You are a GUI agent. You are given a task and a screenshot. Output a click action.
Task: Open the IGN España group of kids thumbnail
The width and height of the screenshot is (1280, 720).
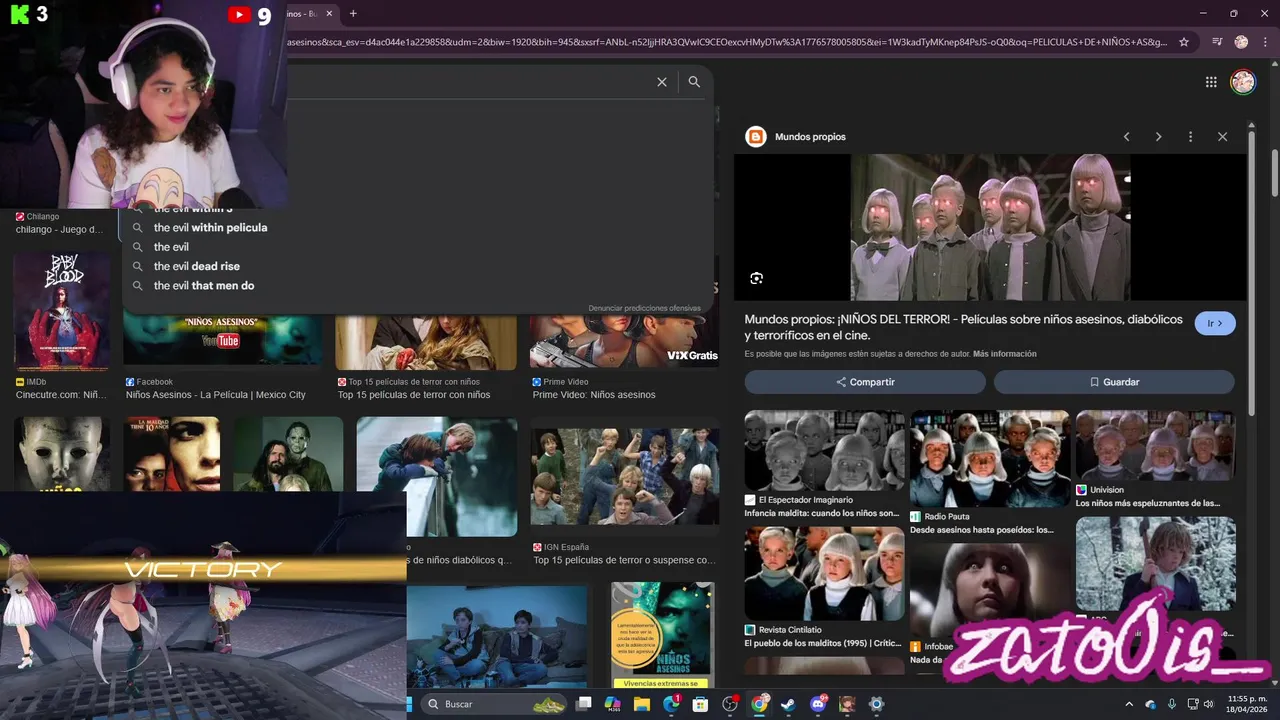(x=624, y=477)
